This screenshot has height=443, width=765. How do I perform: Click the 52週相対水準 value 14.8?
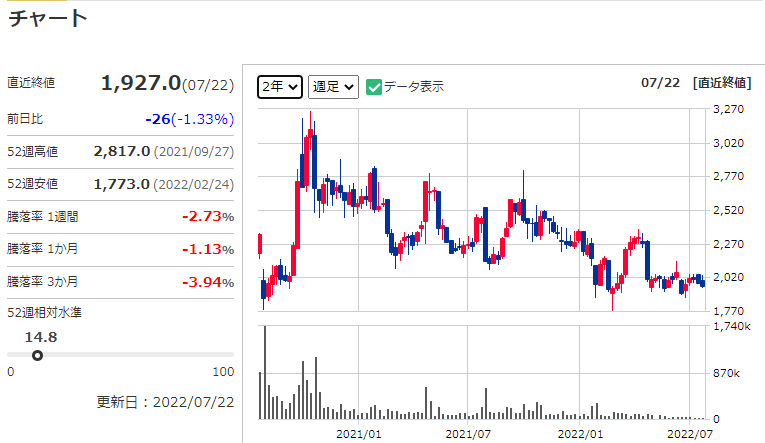click(41, 337)
